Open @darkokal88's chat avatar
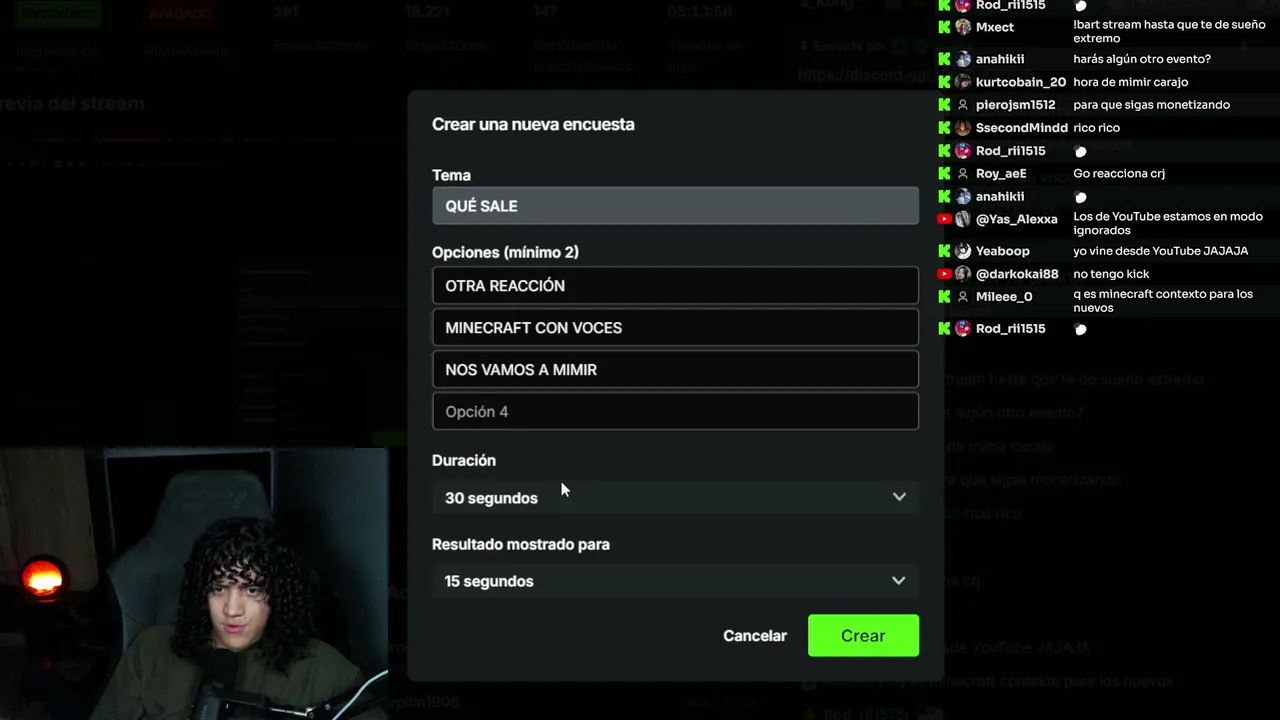 (963, 274)
